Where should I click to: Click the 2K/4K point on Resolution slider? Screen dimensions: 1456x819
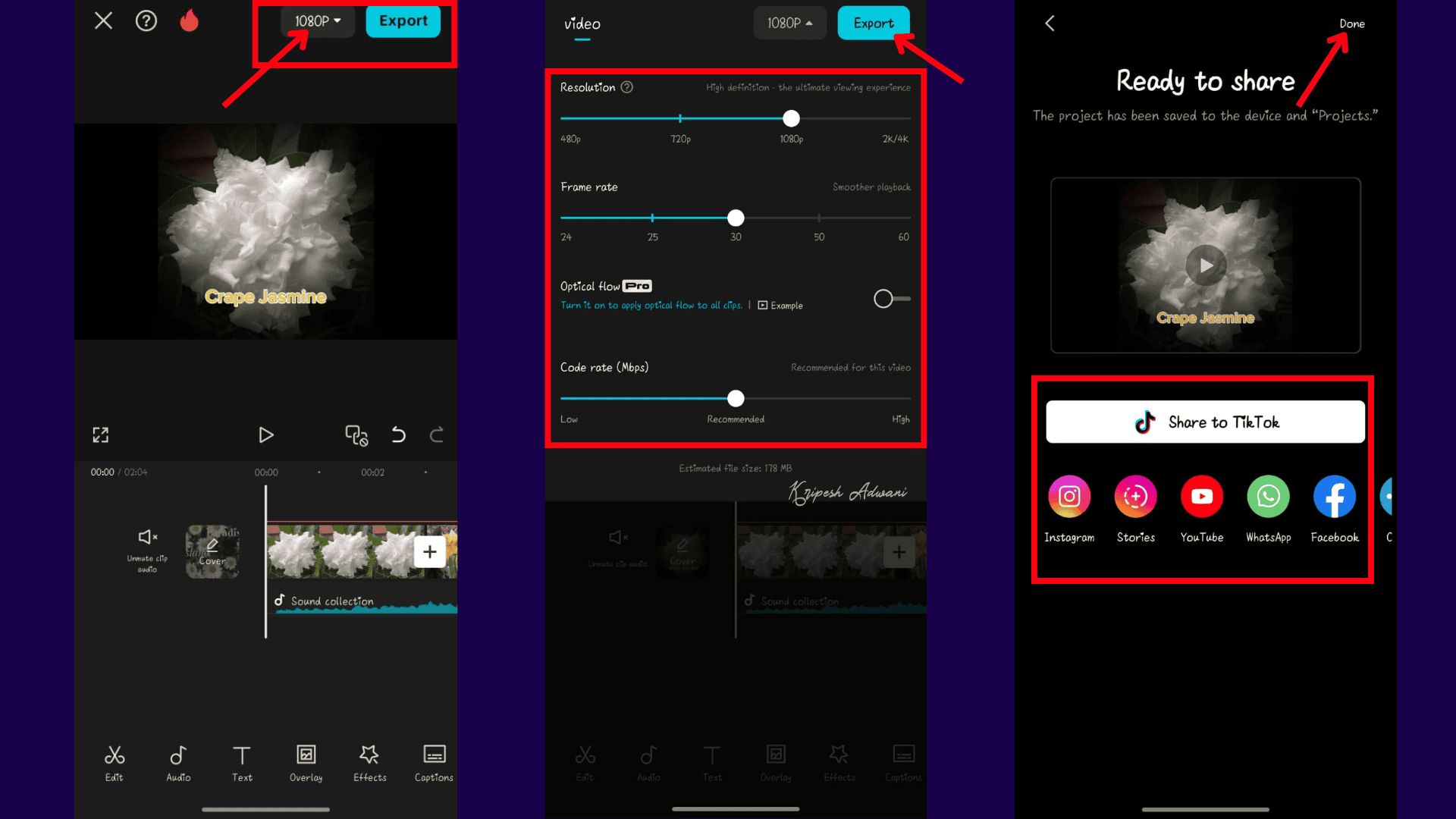pyautogui.click(x=908, y=119)
